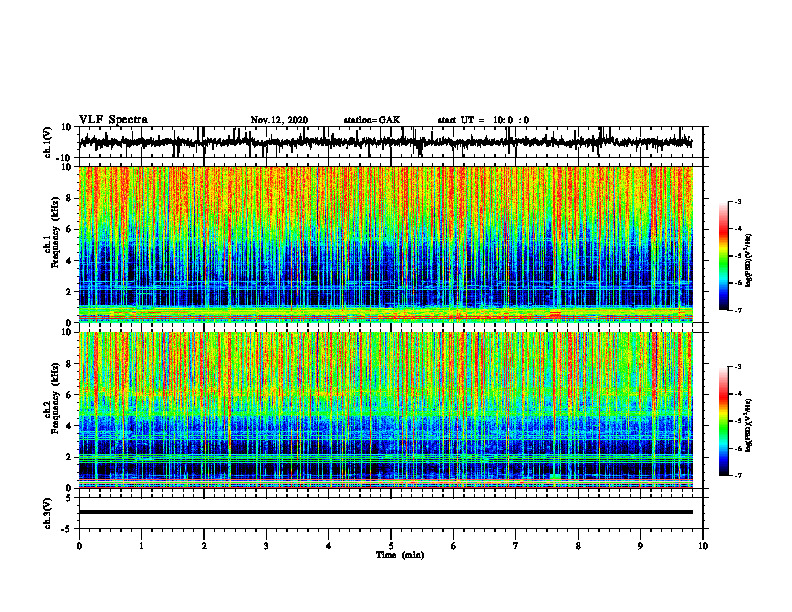Click the ch.2 PSD color scale bar
The width and height of the screenshot is (792, 612).
[x=723, y=421]
